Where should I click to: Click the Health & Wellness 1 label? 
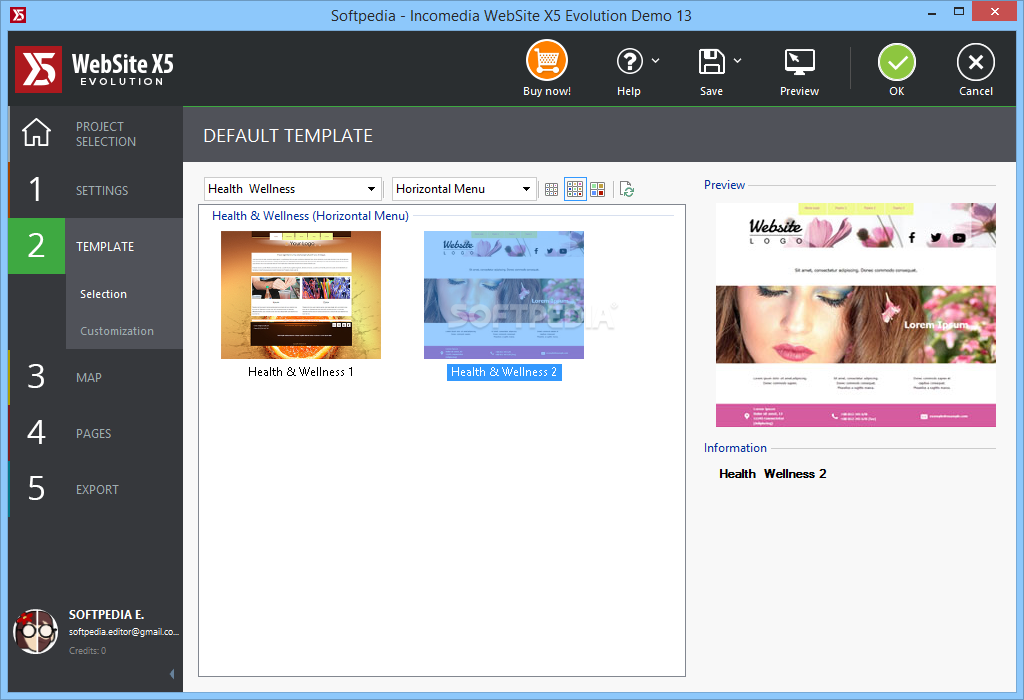click(300, 372)
